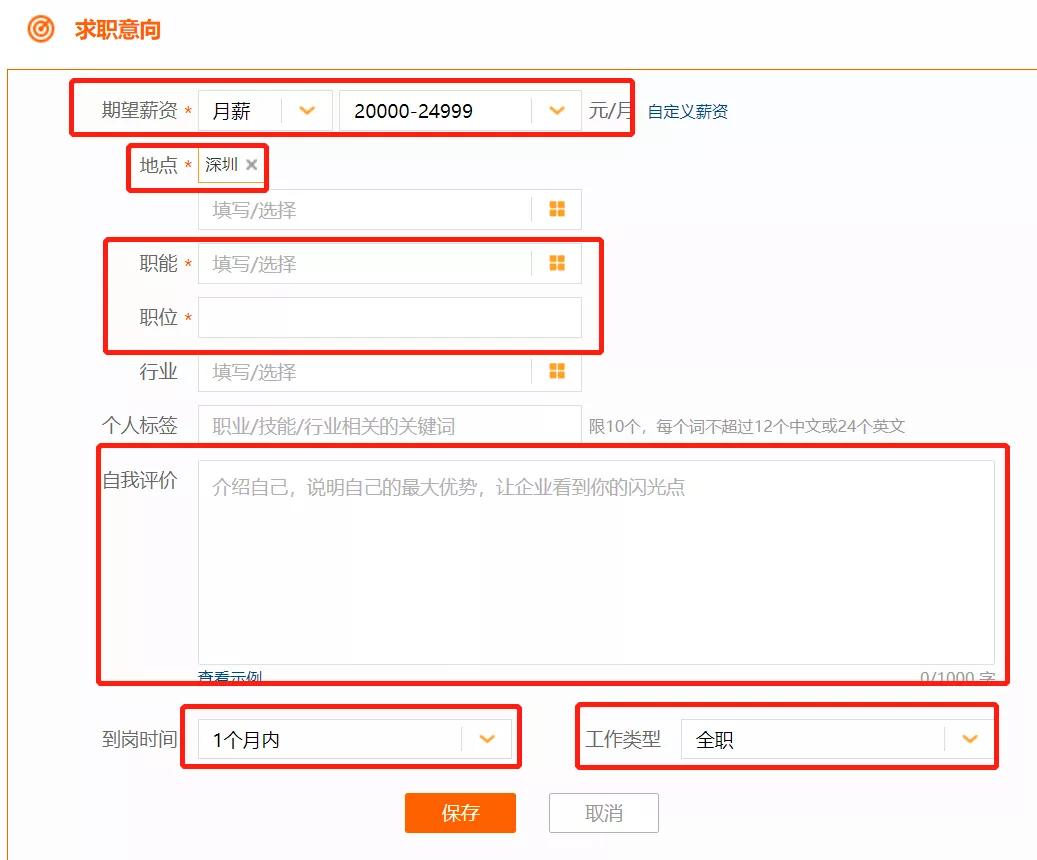Screen dimensions: 1037x860
Task: Open the 20000-24999 salary range dropdown
Action: (x=556, y=111)
